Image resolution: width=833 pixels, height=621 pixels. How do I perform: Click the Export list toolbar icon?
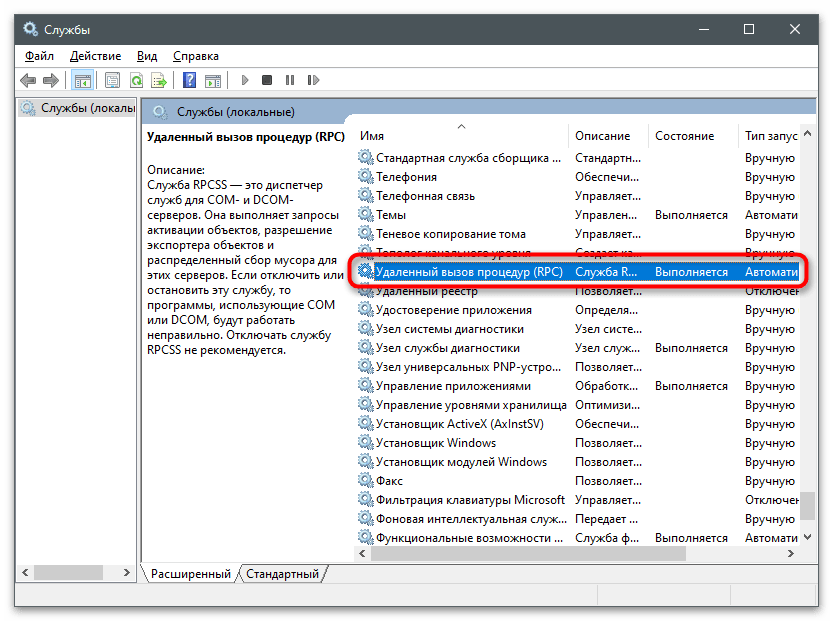pos(158,80)
